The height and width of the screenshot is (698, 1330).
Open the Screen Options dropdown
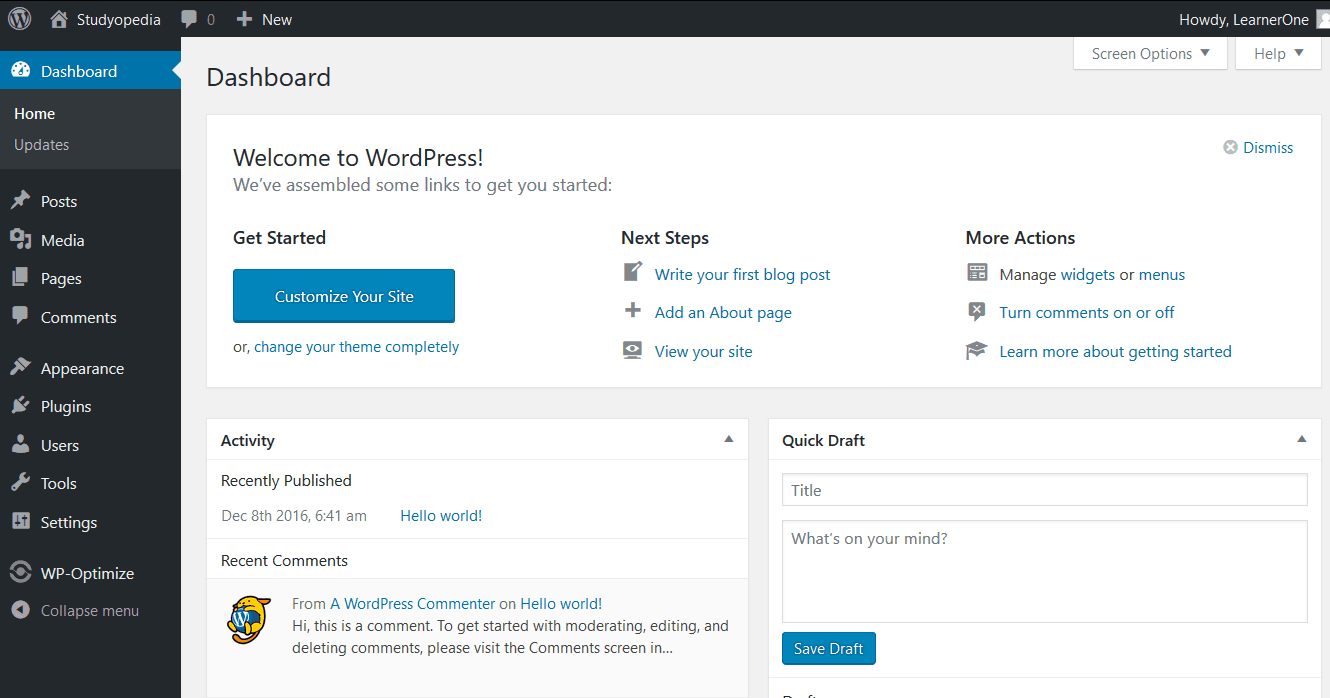coord(1149,53)
